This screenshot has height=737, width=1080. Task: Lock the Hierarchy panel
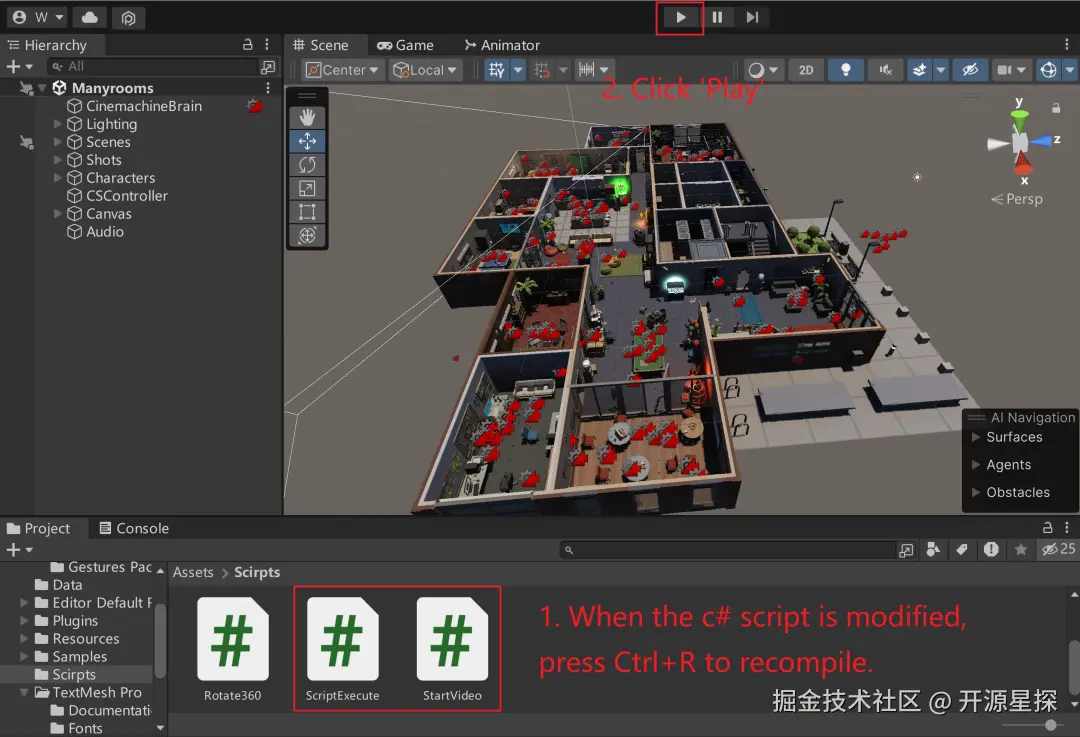247,45
